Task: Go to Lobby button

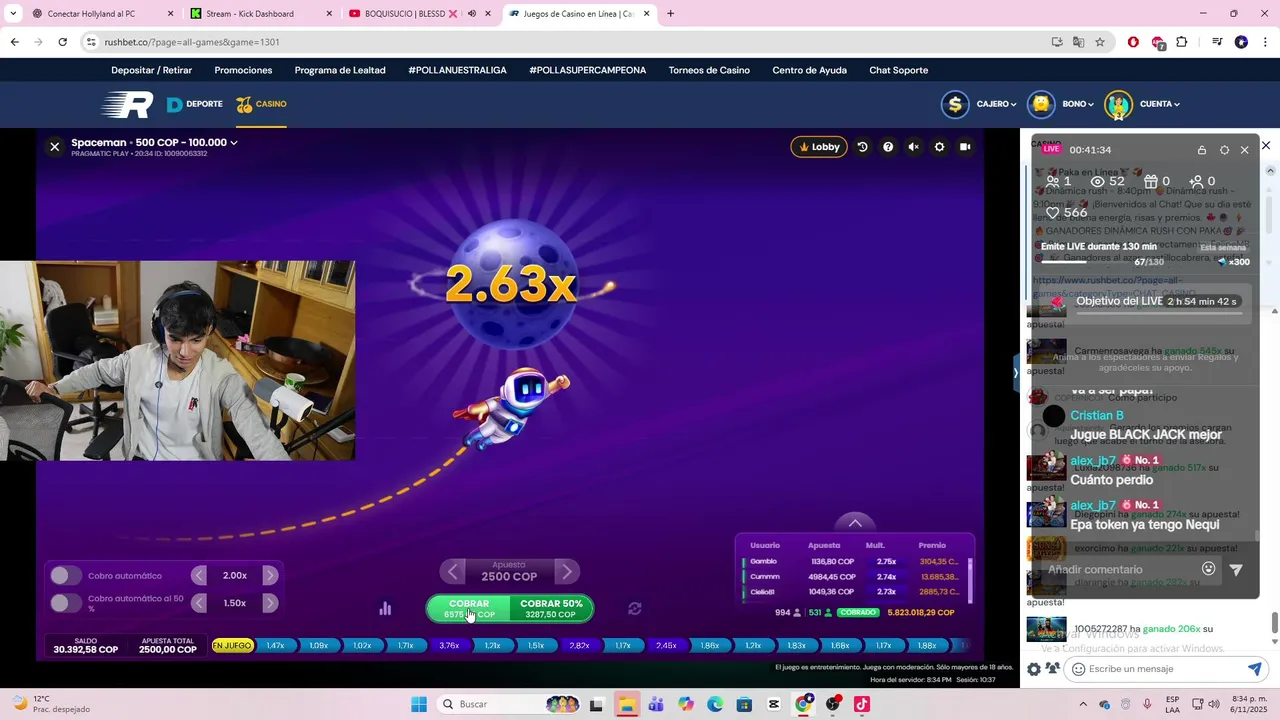Action: [x=819, y=147]
